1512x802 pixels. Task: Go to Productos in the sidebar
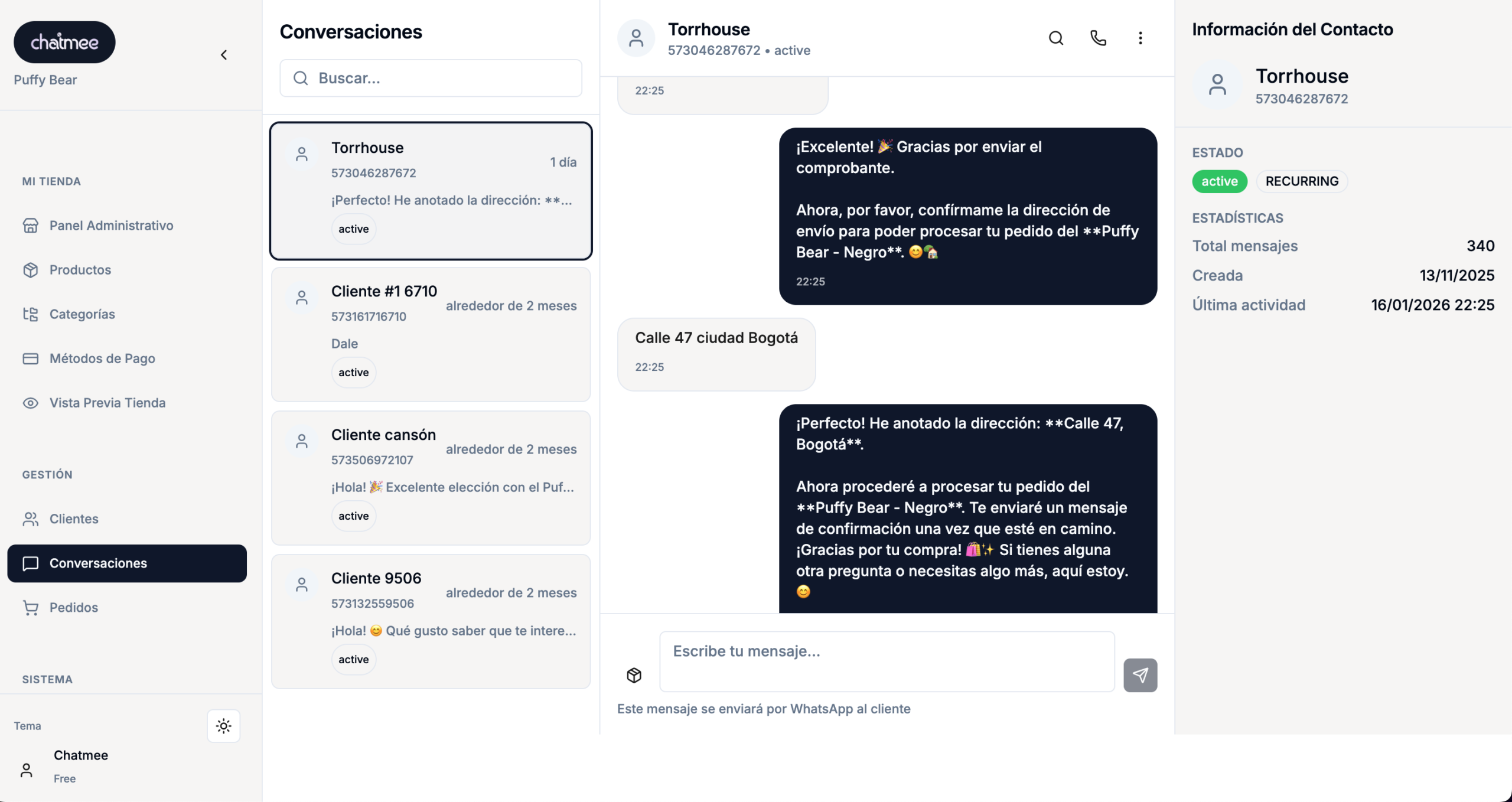80,270
